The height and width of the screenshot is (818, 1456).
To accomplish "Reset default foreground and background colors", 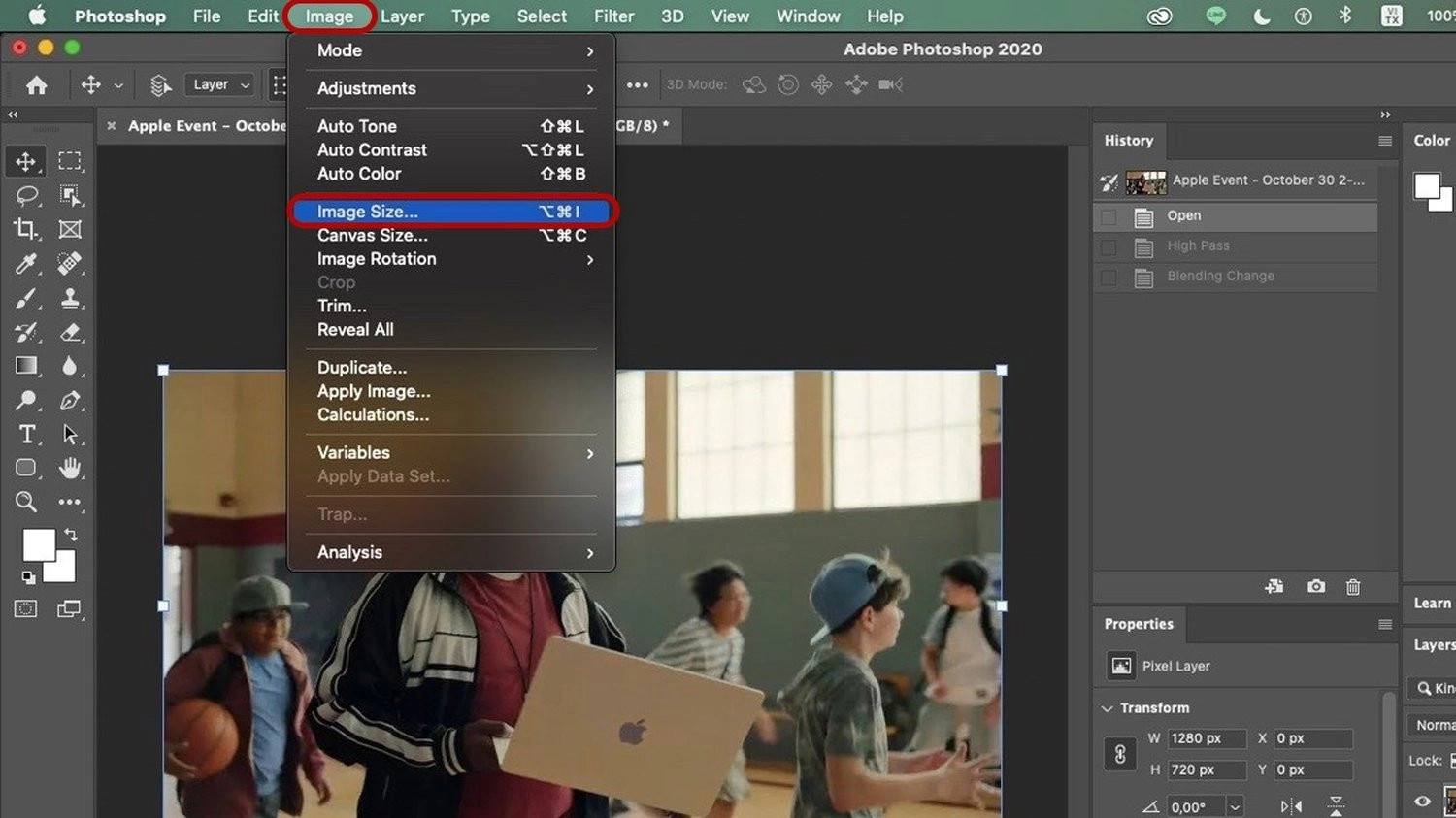I will [x=28, y=577].
